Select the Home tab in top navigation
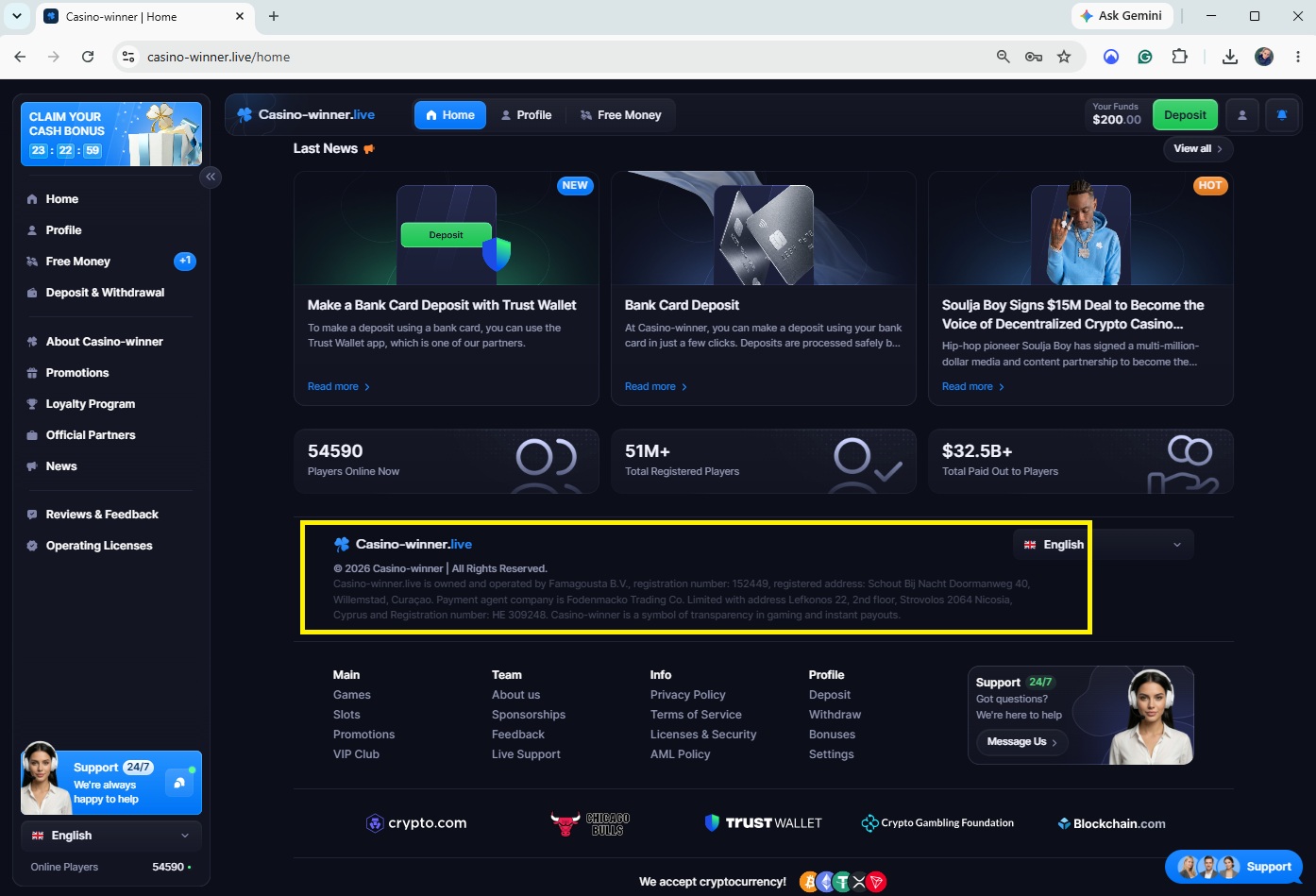This screenshot has height=896, width=1316. pyautogui.click(x=450, y=115)
